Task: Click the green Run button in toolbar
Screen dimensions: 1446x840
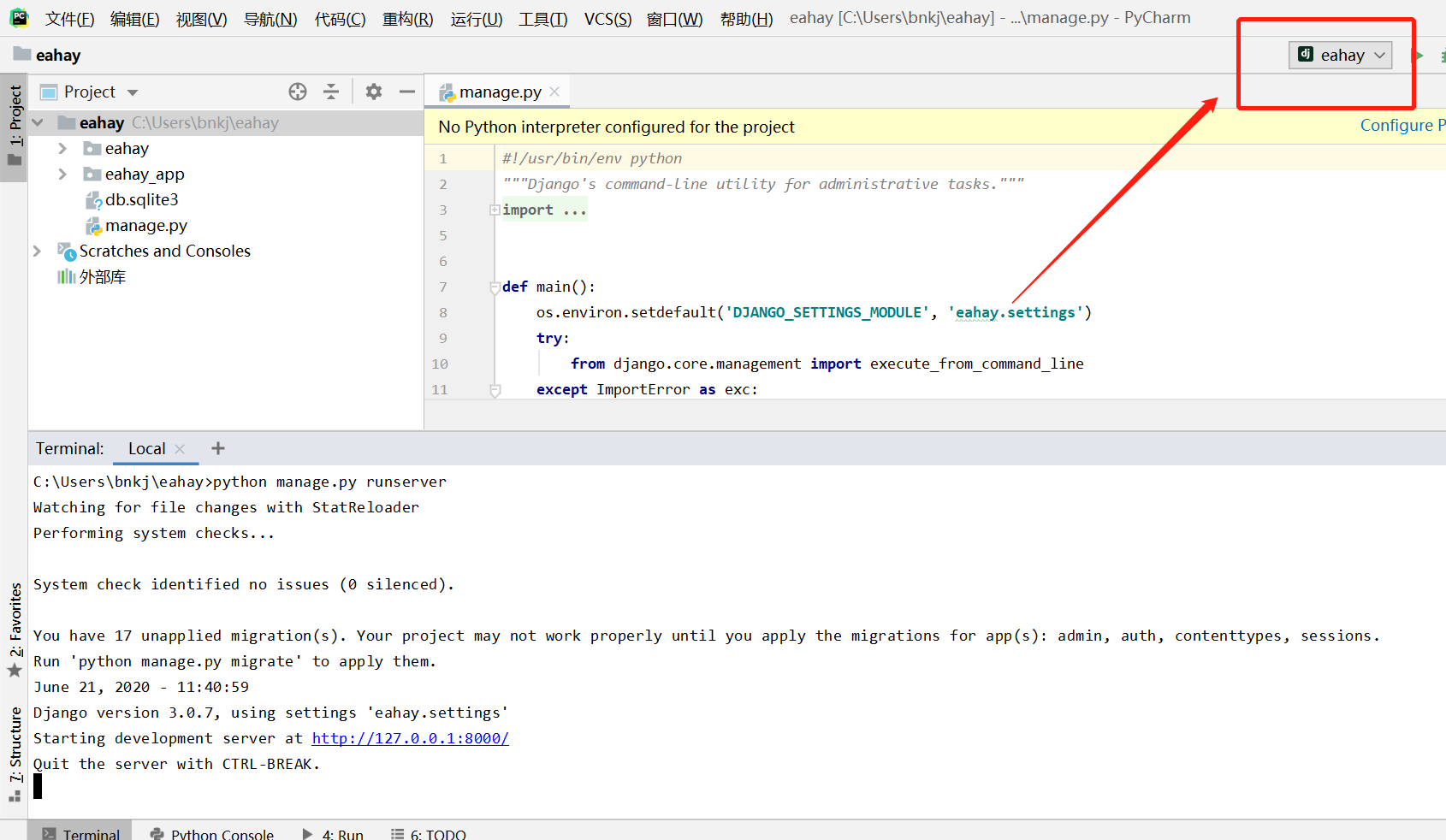Action: pos(1418,56)
